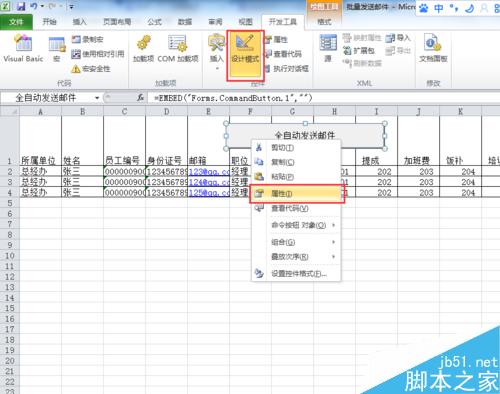500x394 pixels.
Task: Switch to Insert (插入) ribbon tab
Action: pos(79,22)
